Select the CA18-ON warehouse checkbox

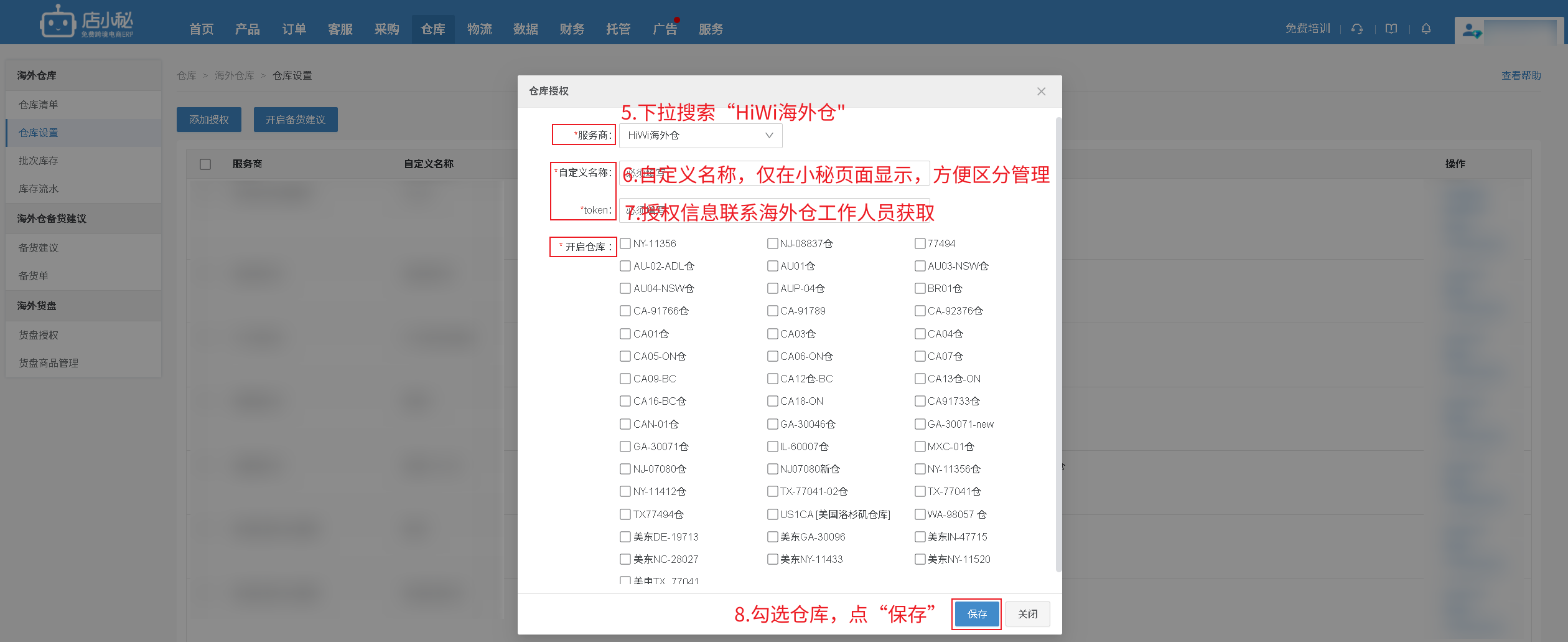tap(773, 401)
